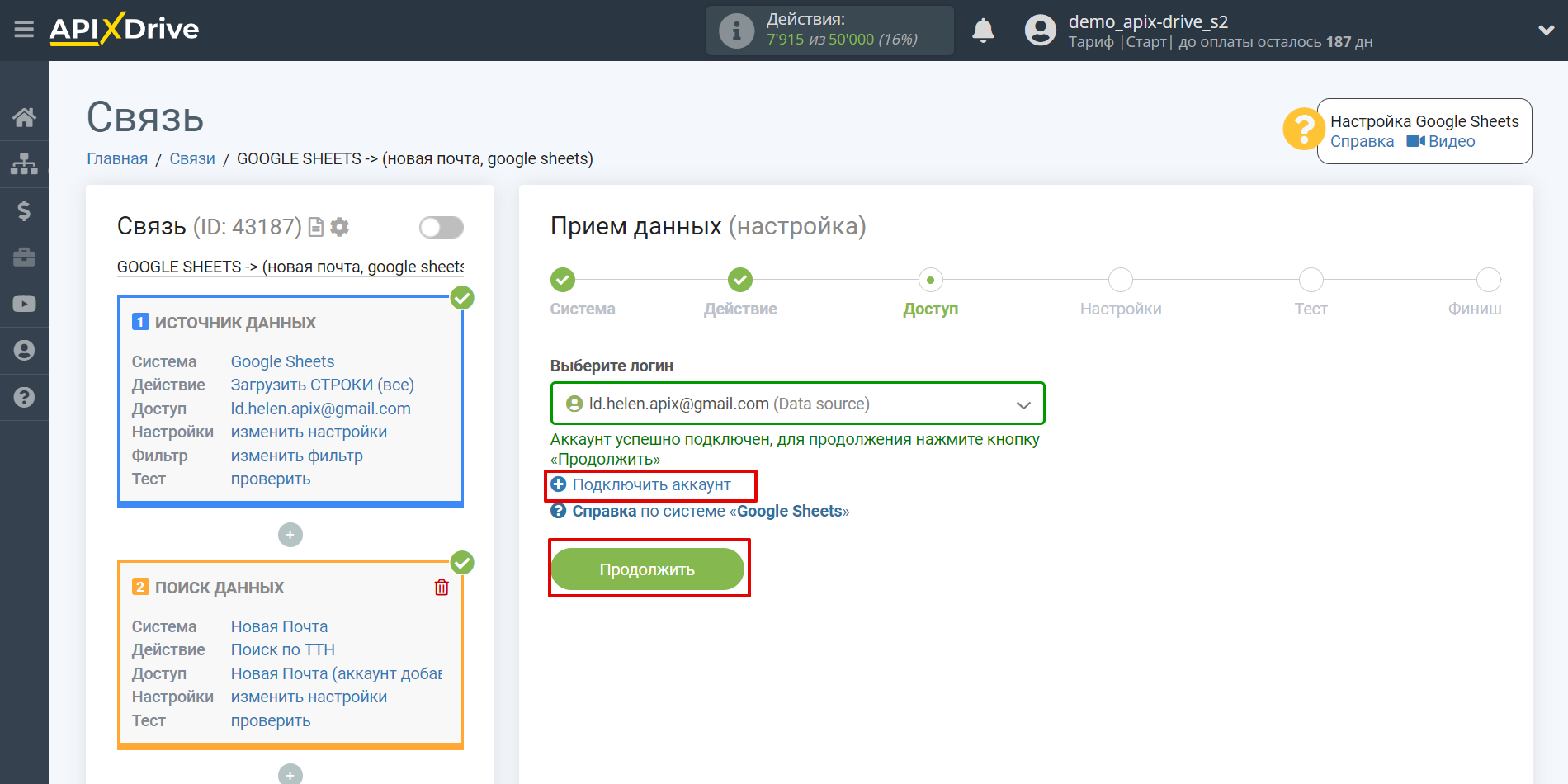1568x784 pixels.
Task: Click ld.helen.apix@gmail.com access link
Action: (x=320, y=409)
